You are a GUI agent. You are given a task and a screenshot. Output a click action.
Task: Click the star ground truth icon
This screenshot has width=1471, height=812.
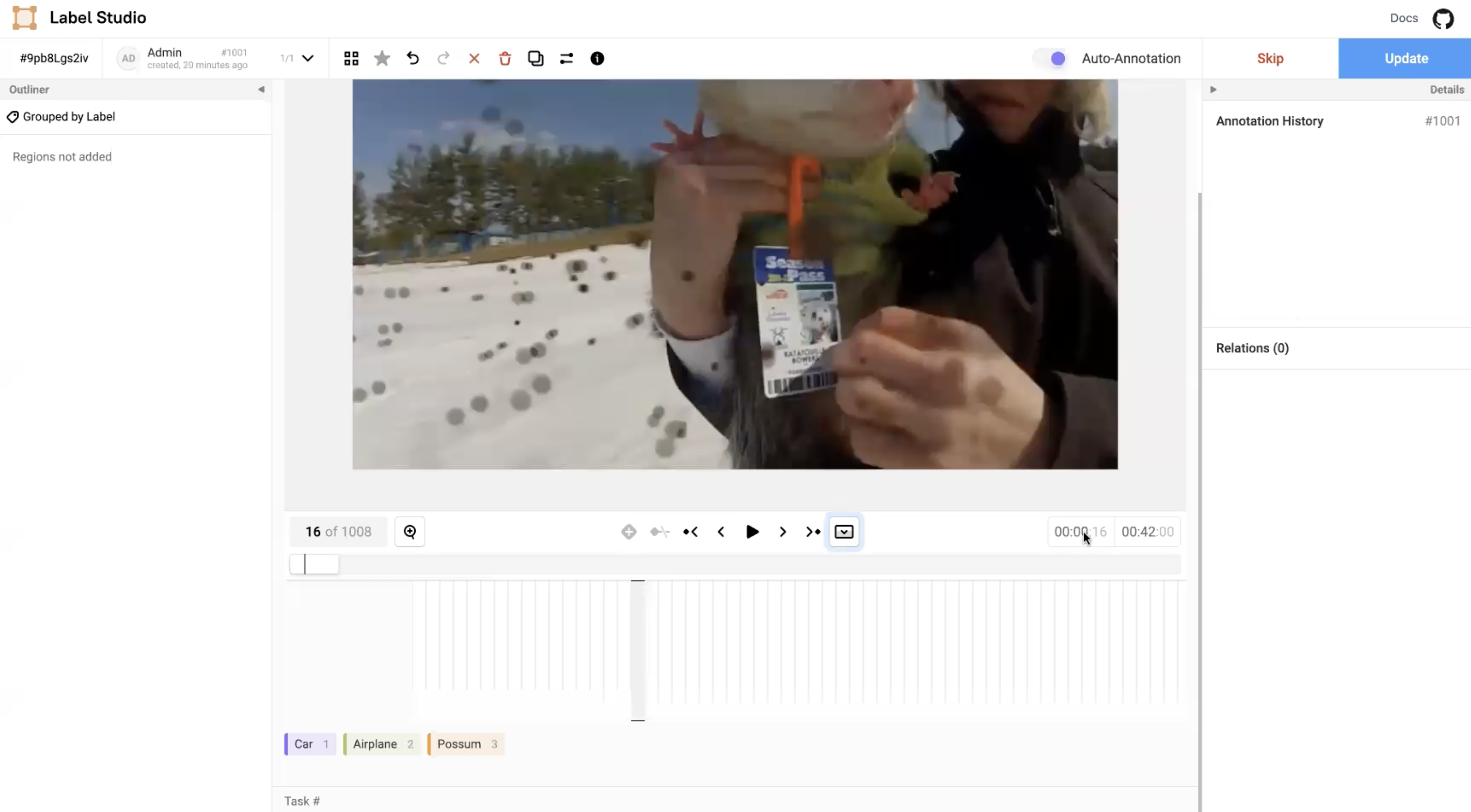382,58
